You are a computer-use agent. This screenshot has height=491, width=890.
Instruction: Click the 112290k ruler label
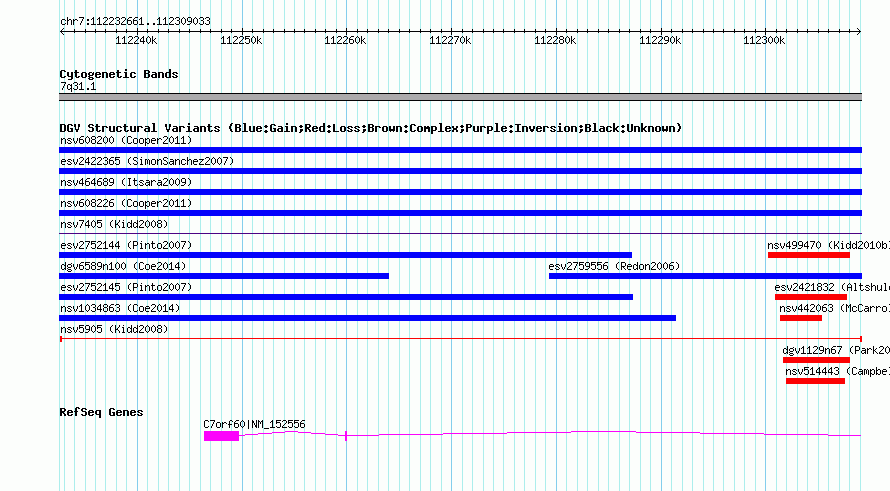(x=660, y=40)
